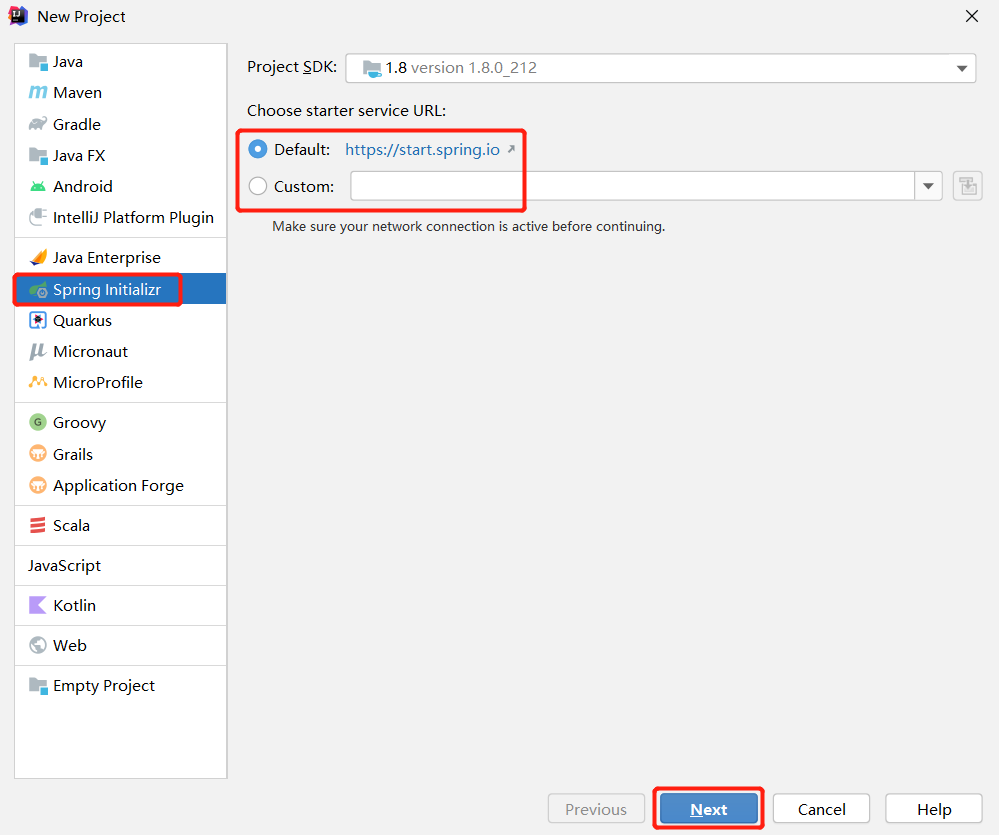999x835 pixels.
Task: Click the Java Enterprise icon
Action: [38, 257]
